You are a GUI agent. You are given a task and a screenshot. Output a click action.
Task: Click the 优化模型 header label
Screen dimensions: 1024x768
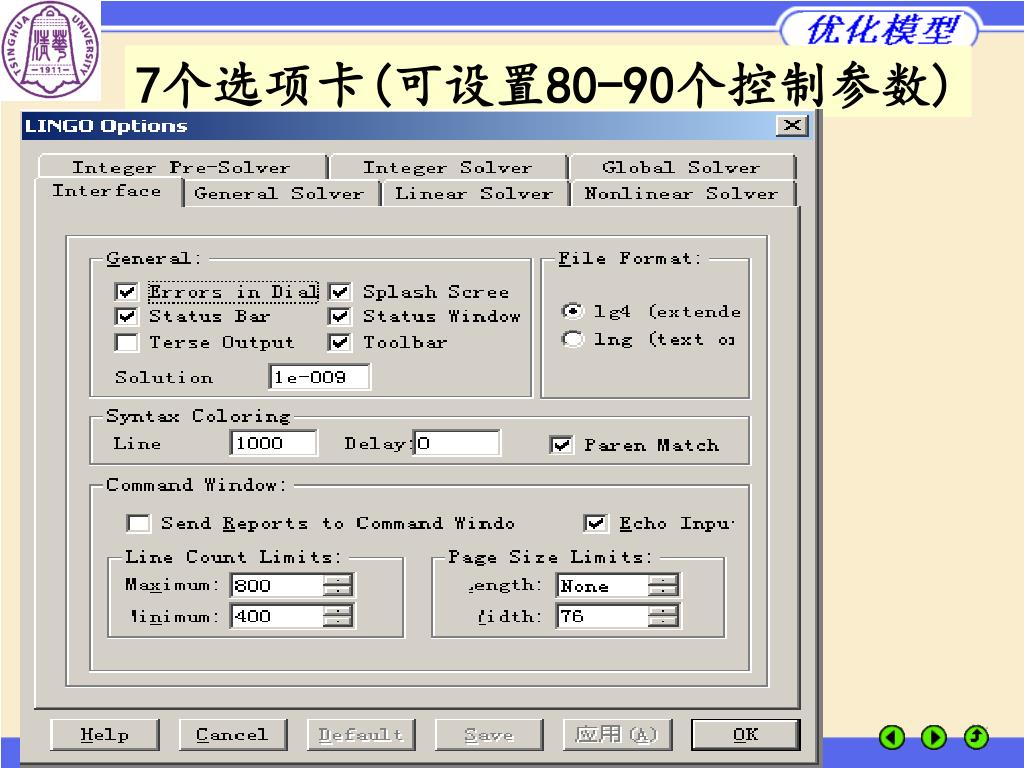click(881, 29)
